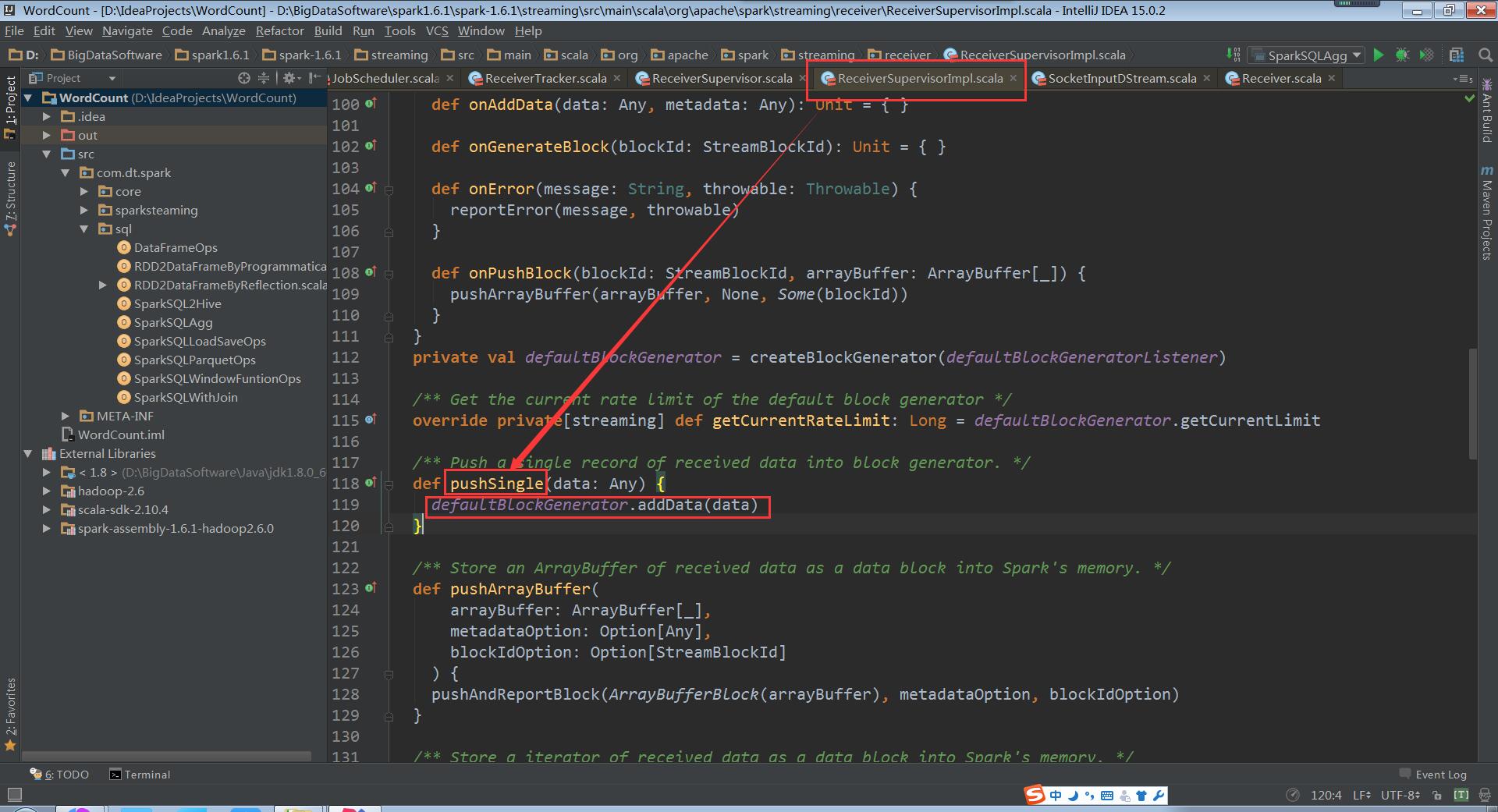1498x812 pixels.
Task: Fold the pushSingle method at line 118
Action: (389, 484)
